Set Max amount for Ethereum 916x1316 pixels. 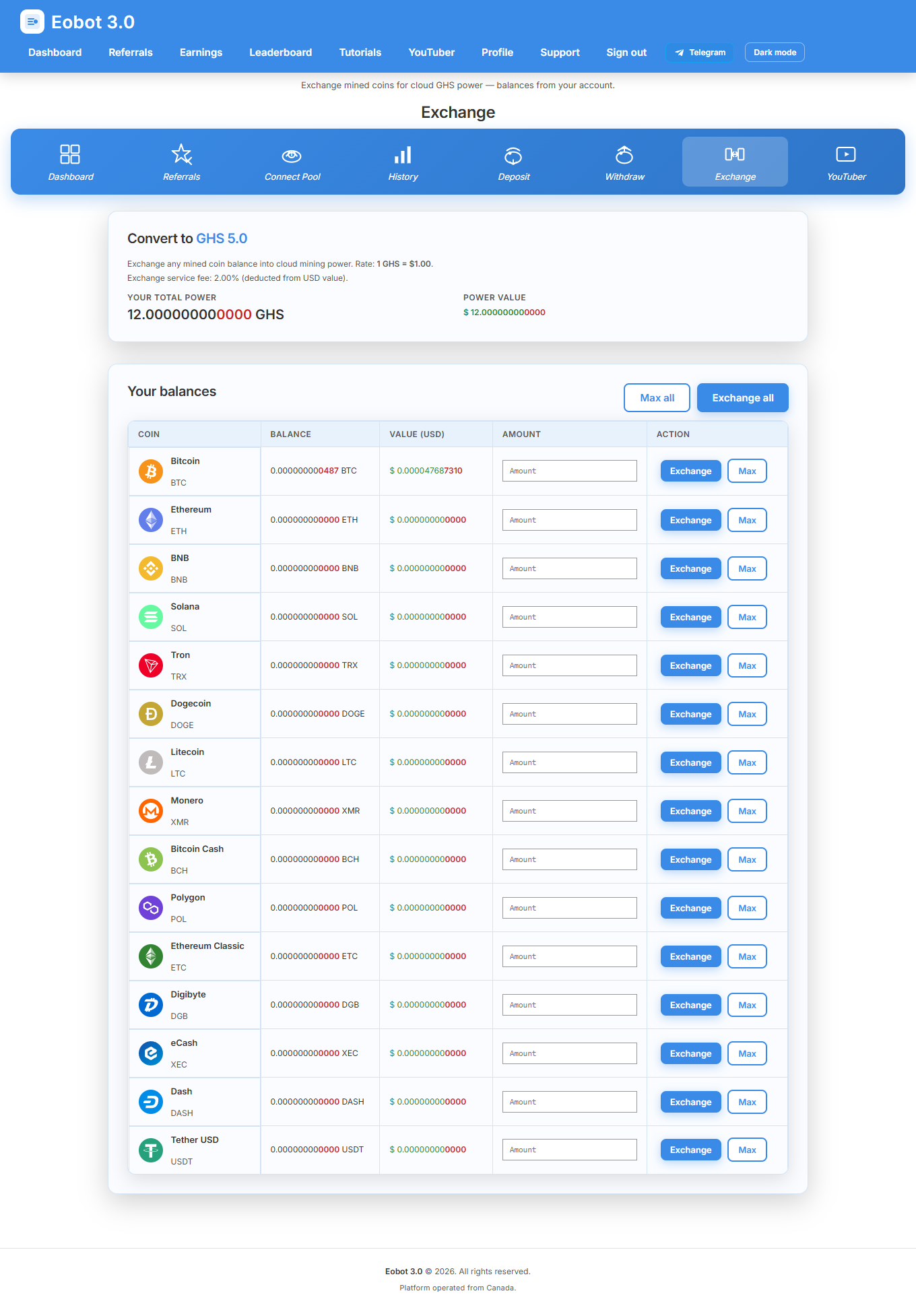click(747, 520)
